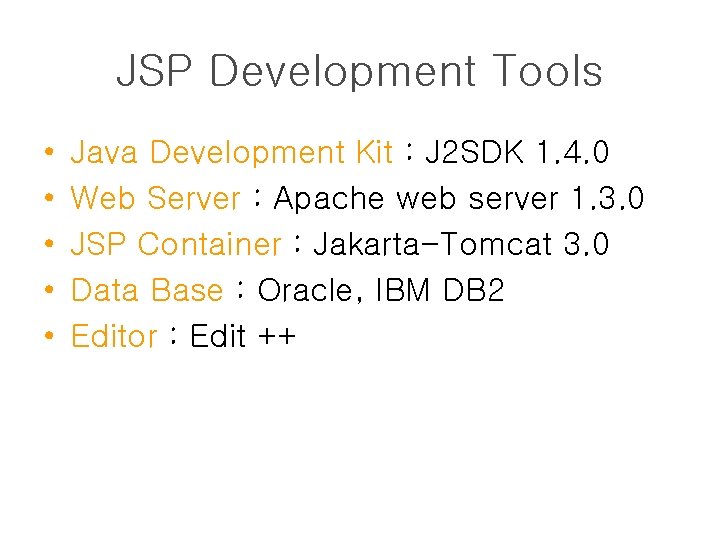The width and height of the screenshot is (720, 540).
Task: Click the text 'Jakarta-Tomcat 3.0'
Action: pyautogui.click(x=461, y=244)
